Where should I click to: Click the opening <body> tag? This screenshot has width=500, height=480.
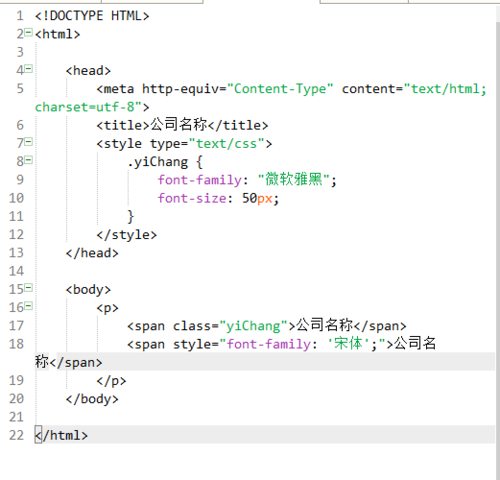[x=88, y=290]
